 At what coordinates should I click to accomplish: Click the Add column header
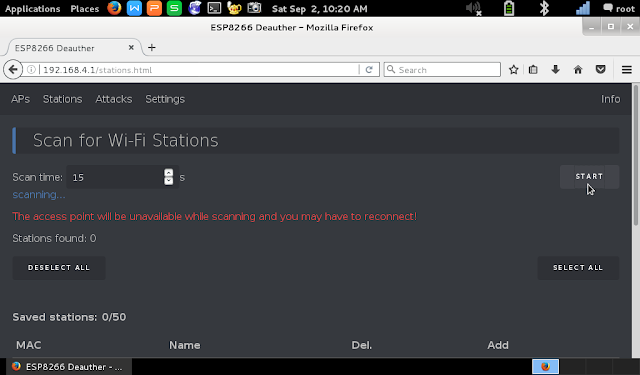498,345
